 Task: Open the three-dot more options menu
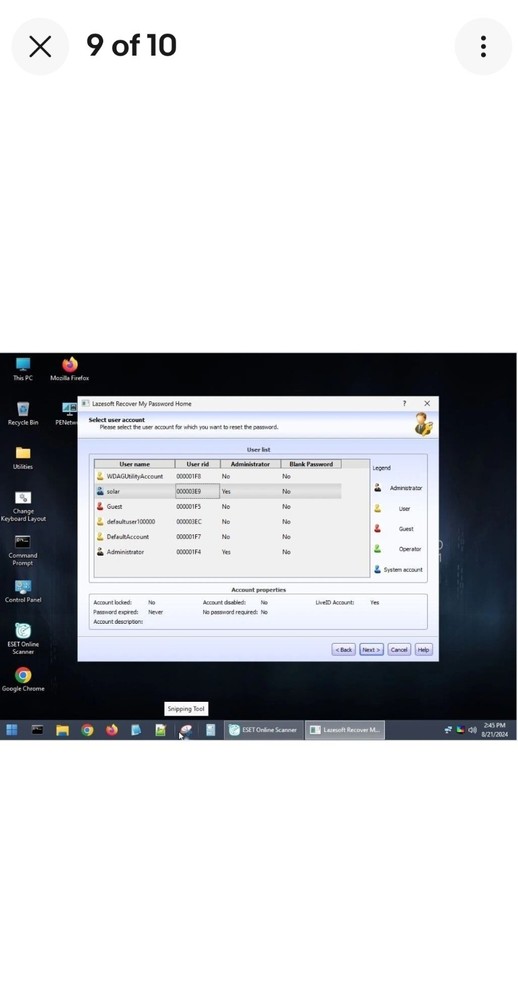[x=483, y=47]
